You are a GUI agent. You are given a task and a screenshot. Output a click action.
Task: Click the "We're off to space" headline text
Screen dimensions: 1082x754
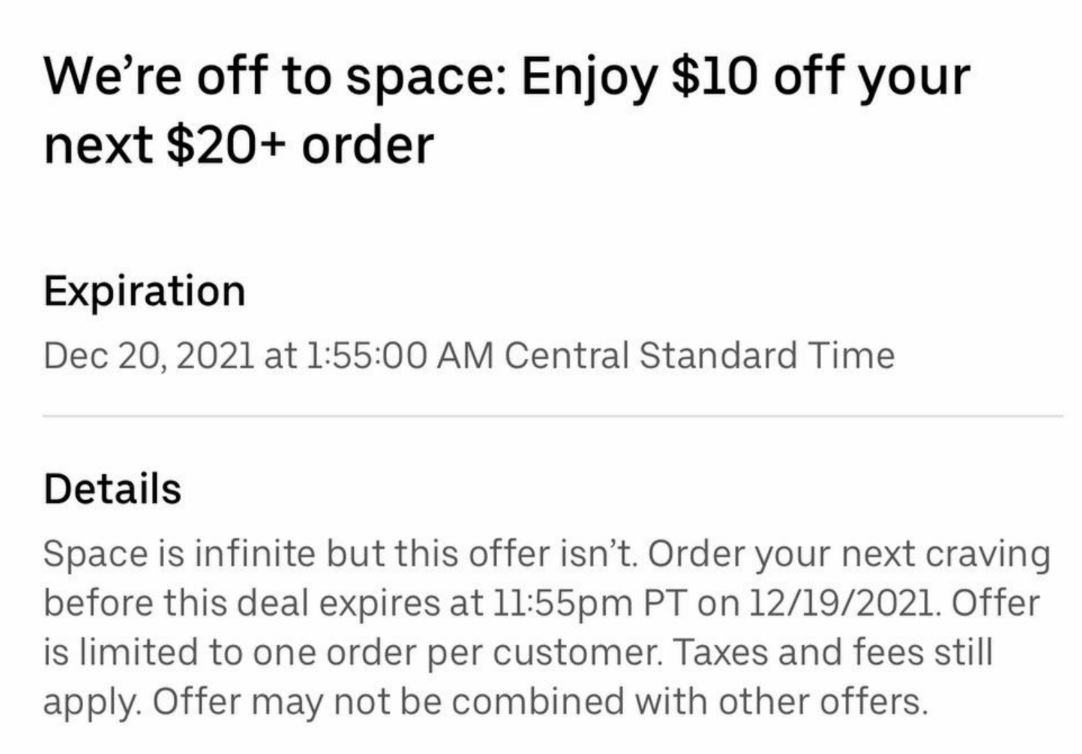pos(276,75)
